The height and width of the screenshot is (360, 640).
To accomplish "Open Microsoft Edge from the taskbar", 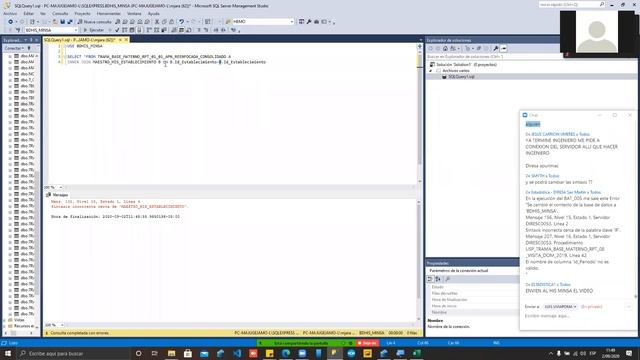I will 286,353.
